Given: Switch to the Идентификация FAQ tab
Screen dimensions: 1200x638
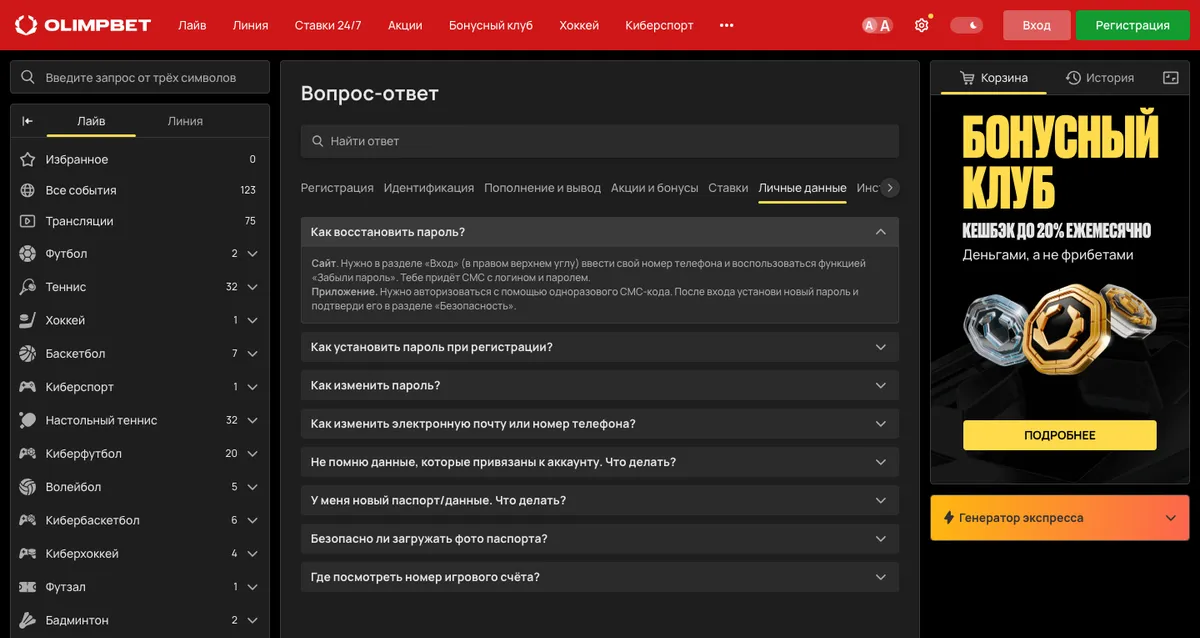Looking at the screenshot, I should click(x=429, y=188).
